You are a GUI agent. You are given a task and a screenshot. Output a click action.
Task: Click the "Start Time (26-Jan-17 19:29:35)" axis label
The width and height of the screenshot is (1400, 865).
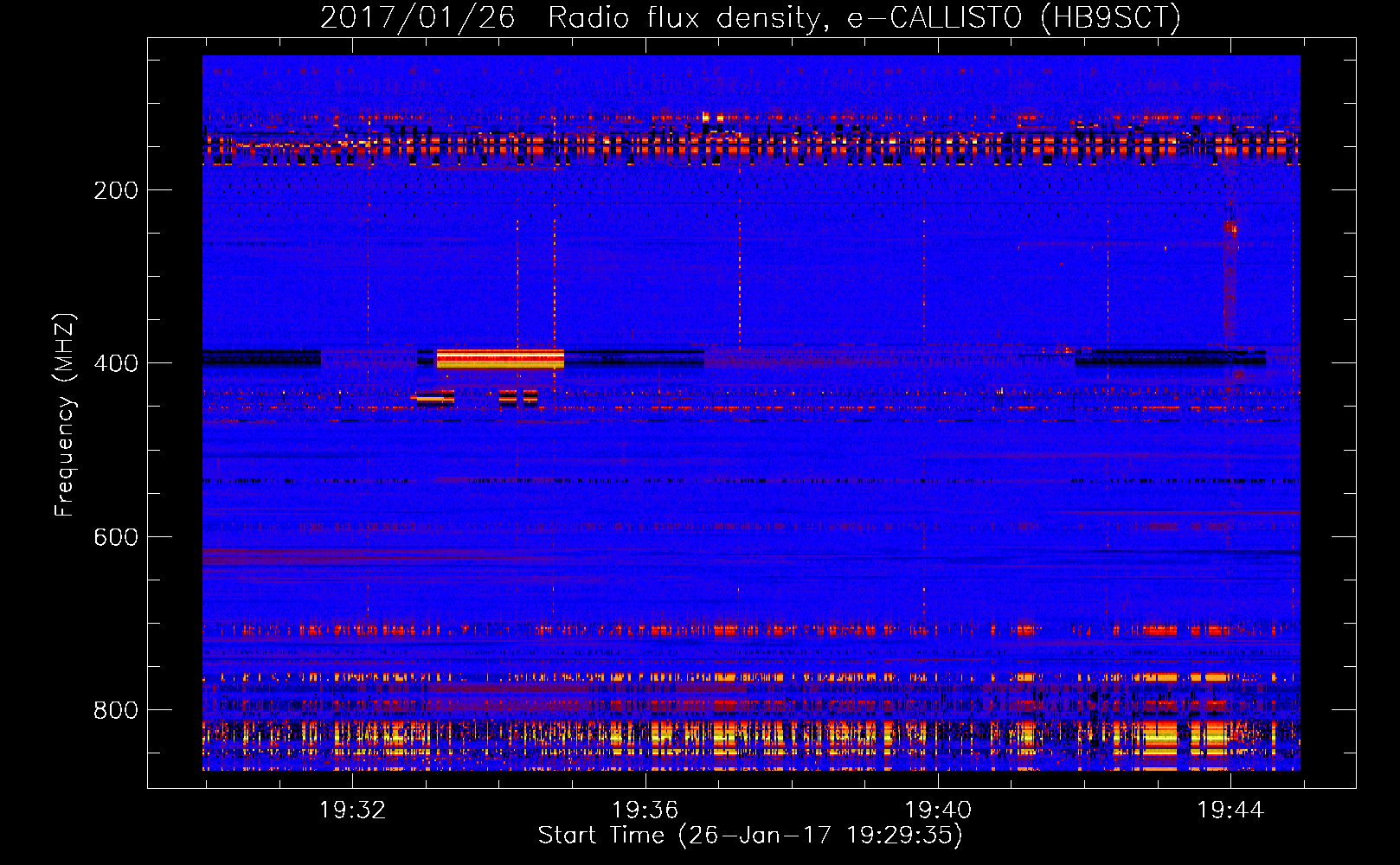click(x=750, y=836)
